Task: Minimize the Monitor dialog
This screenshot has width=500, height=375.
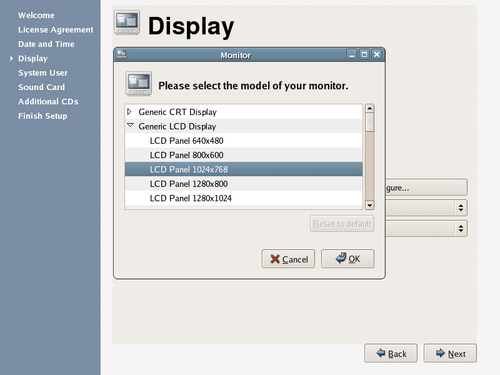Action: click(x=352, y=55)
